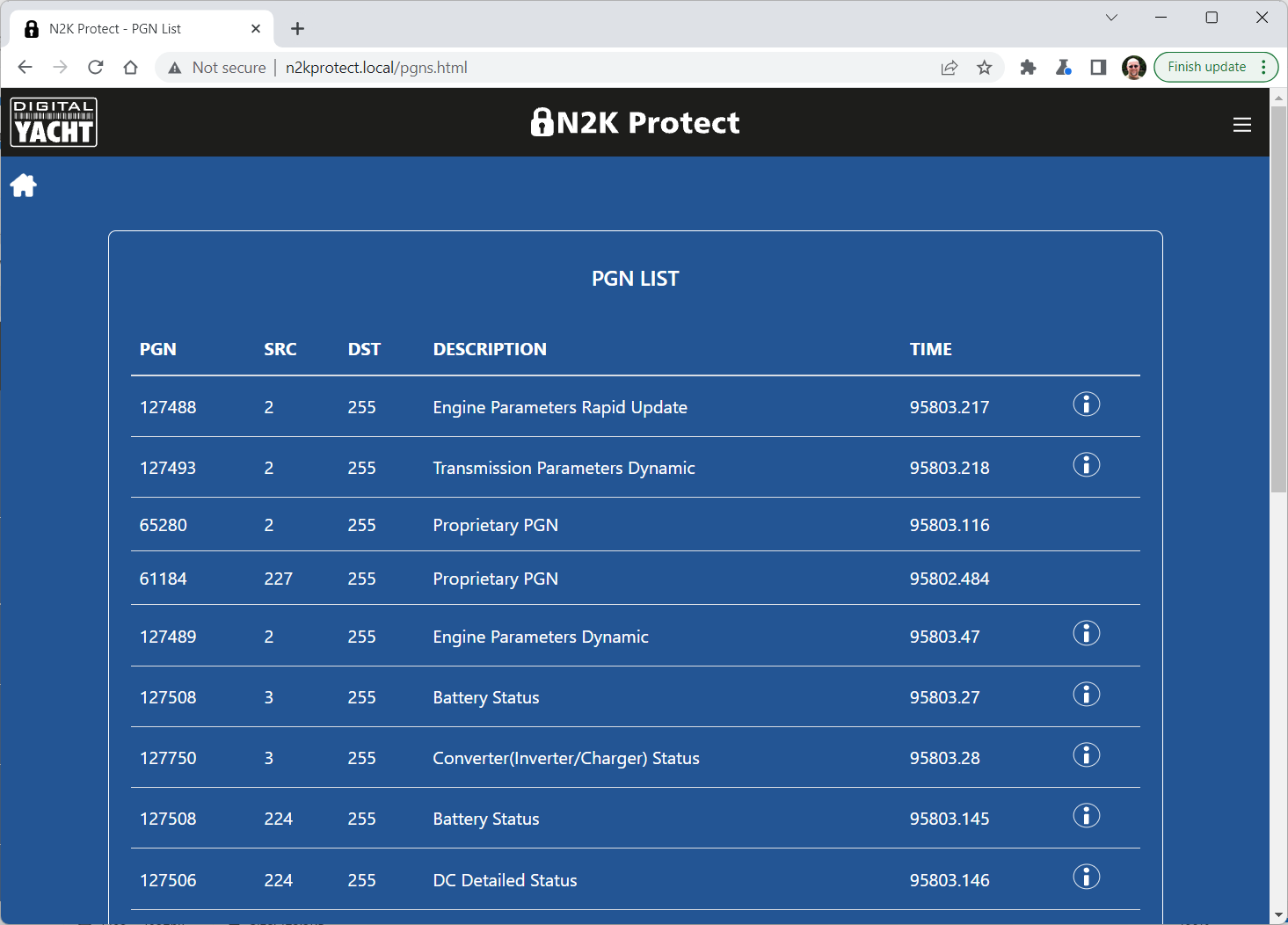Go to home page via house icon
This screenshot has width=1288, height=925.
click(24, 186)
